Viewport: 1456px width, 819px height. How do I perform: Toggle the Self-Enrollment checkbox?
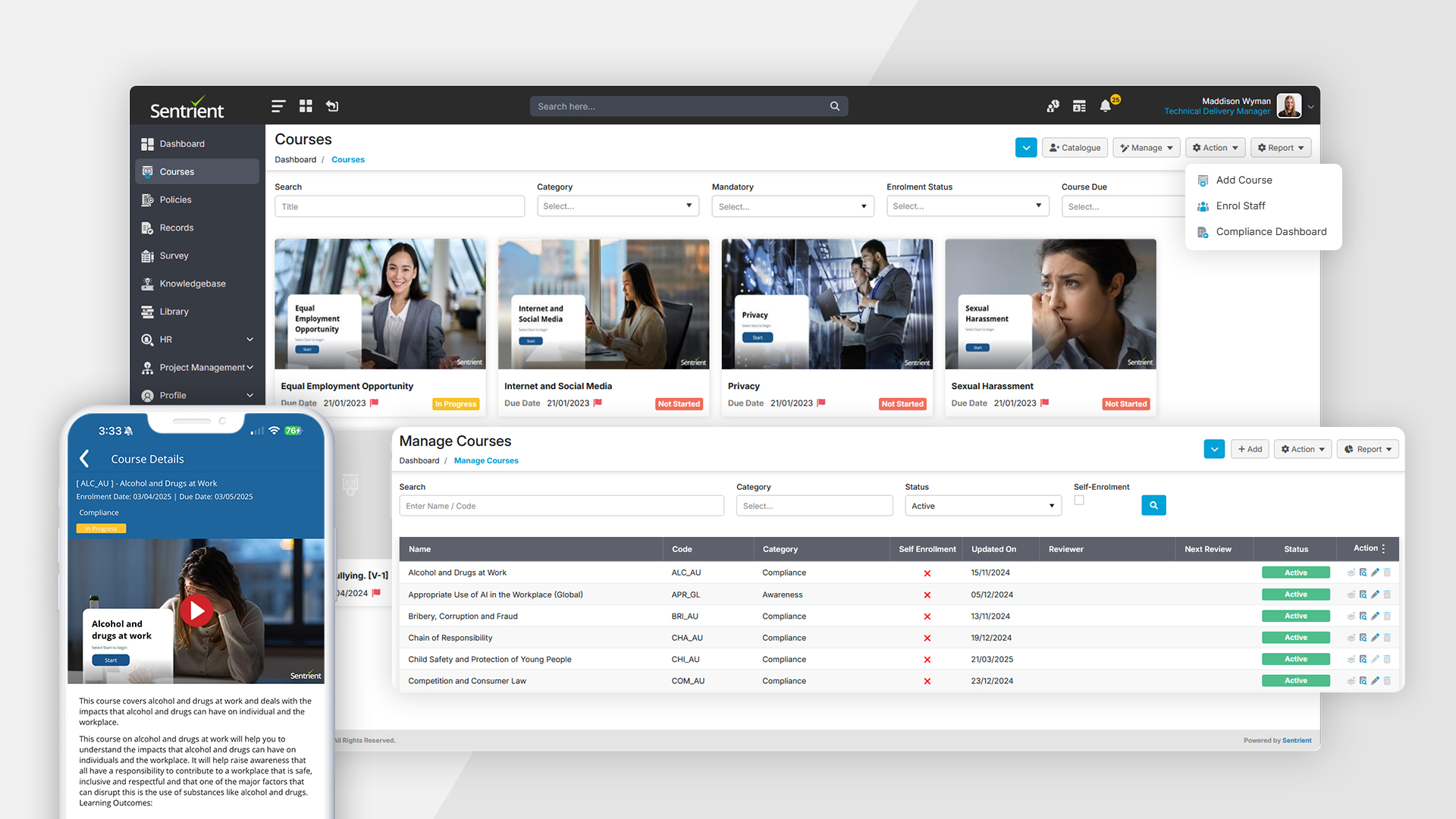1079,500
